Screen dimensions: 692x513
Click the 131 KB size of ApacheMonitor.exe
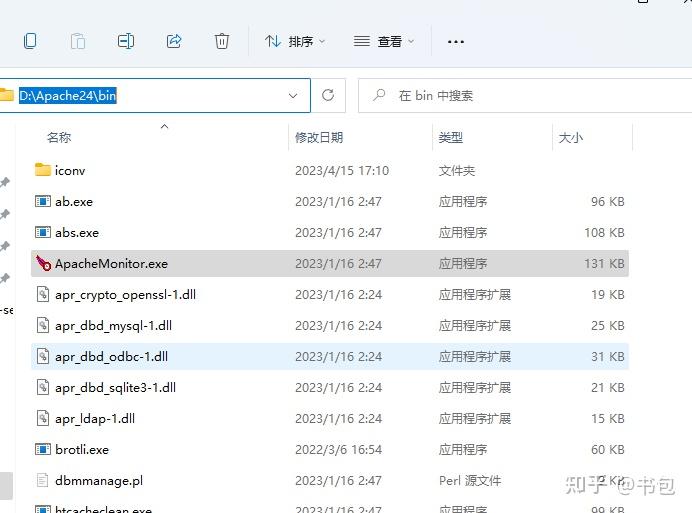click(x=604, y=264)
